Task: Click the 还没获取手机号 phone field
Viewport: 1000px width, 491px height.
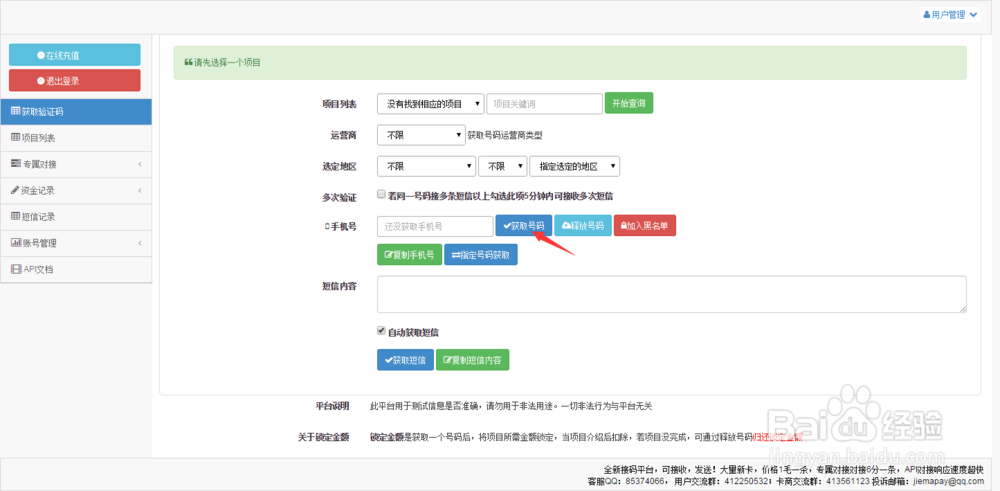Action: (x=435, y=226)
